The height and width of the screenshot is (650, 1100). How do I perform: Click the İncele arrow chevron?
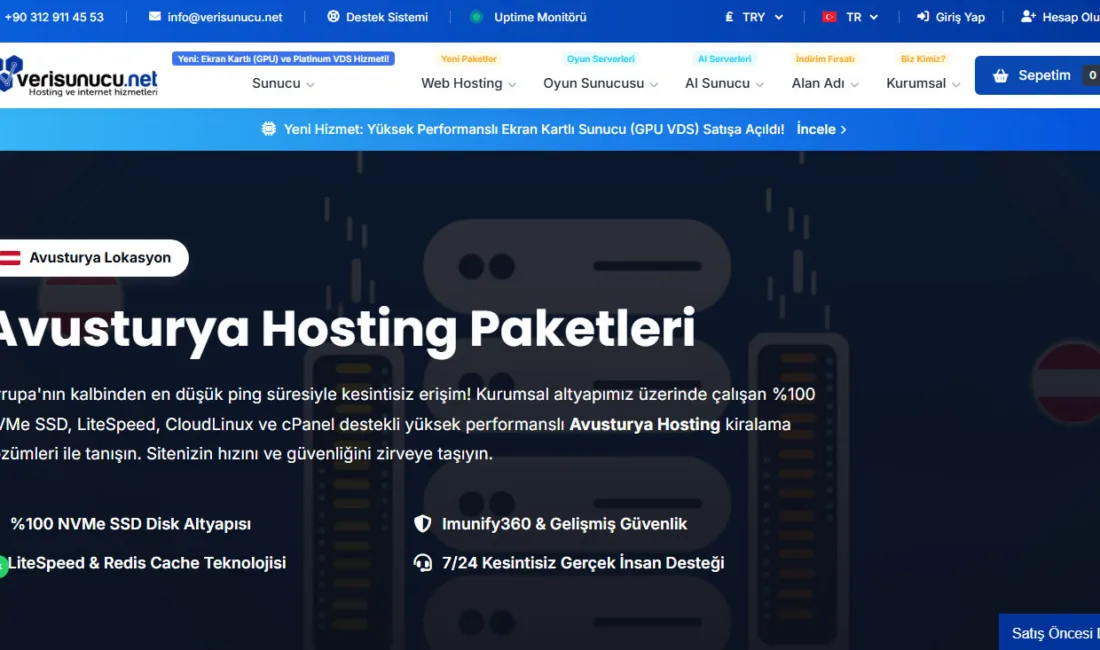click(x=843, y=130)
